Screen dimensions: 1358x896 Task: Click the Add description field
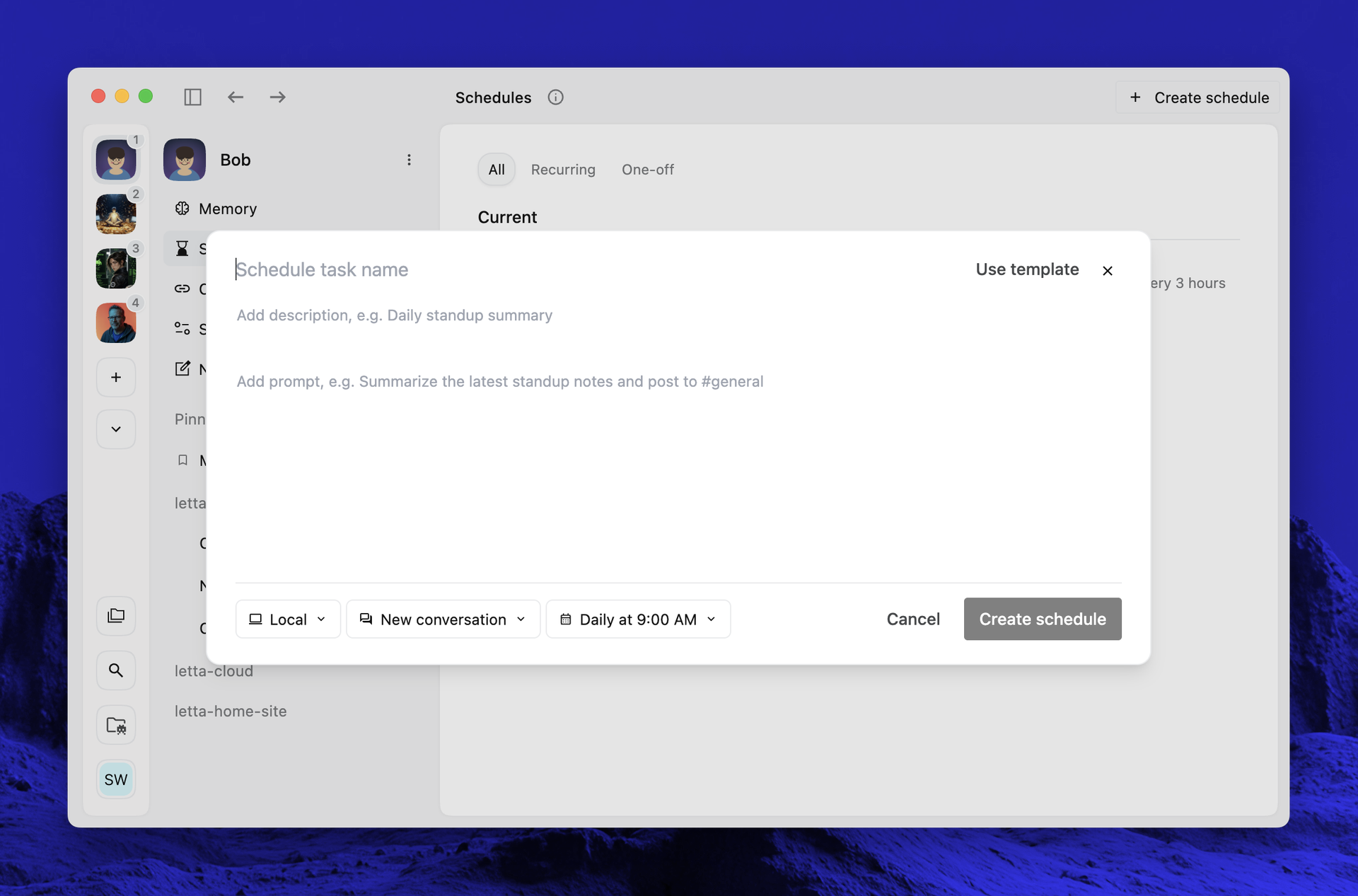pos(678,315)
